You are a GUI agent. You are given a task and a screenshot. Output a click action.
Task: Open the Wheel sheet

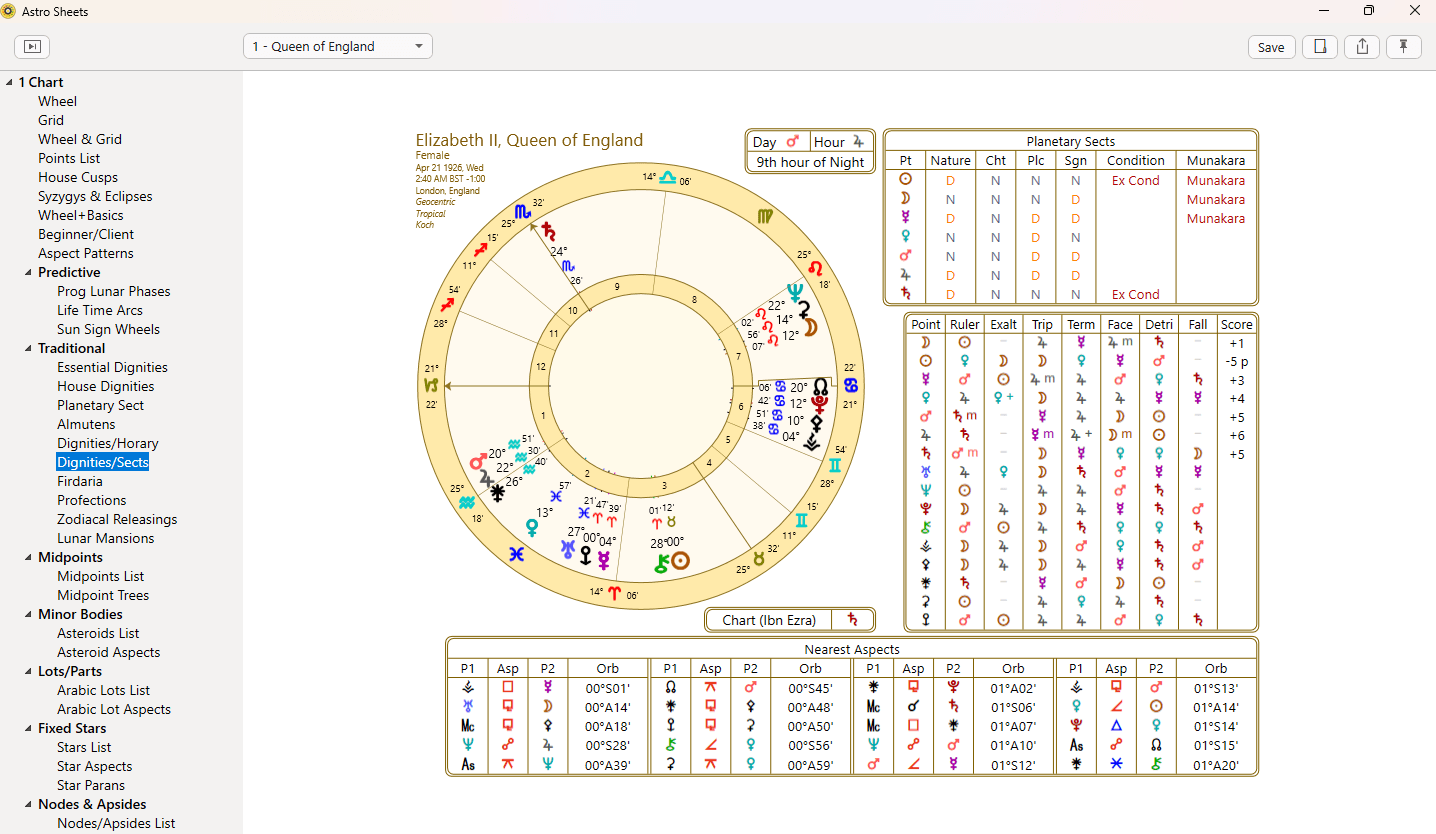(x=58, y=101)
